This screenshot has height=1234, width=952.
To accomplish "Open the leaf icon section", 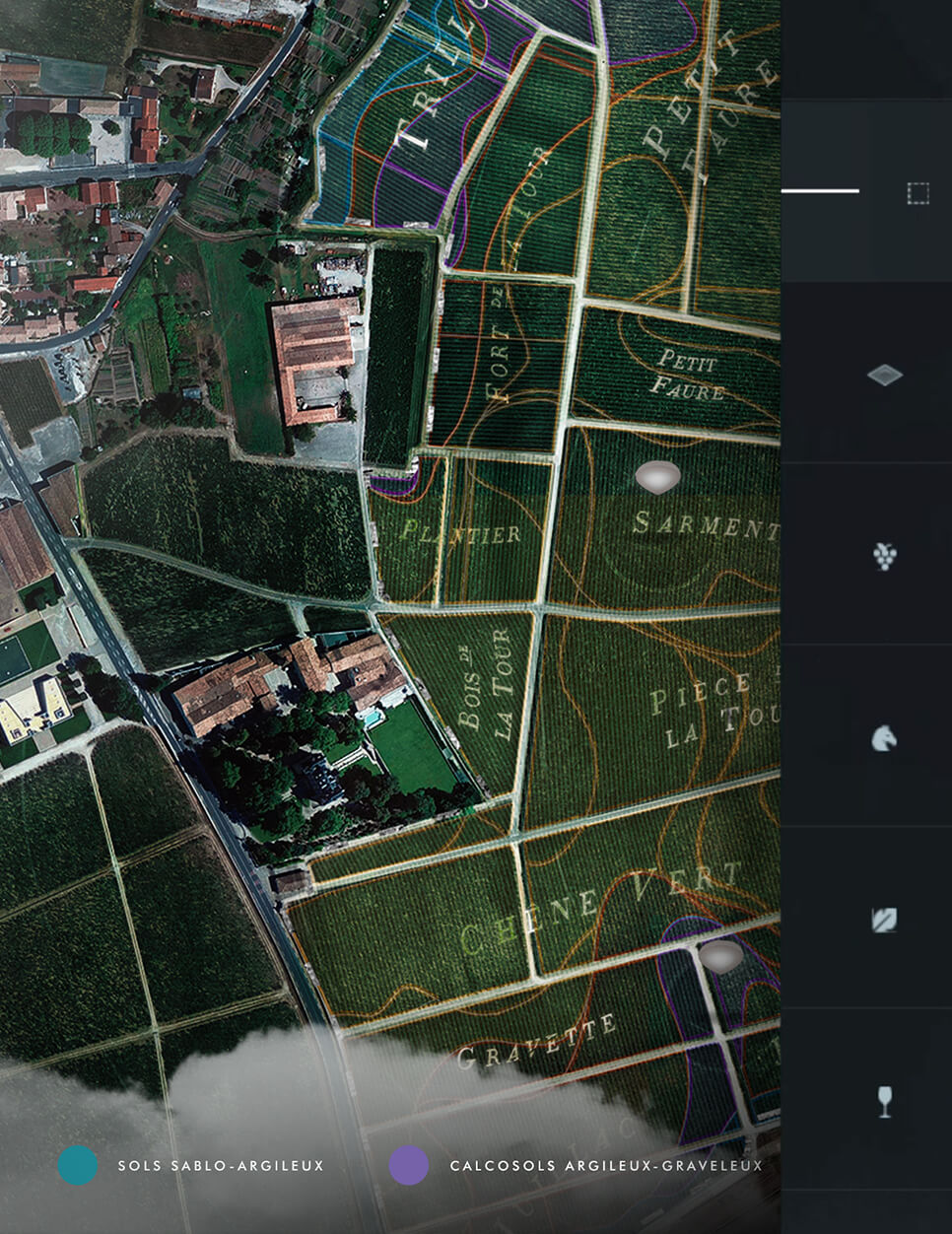I will pos(885,920).
